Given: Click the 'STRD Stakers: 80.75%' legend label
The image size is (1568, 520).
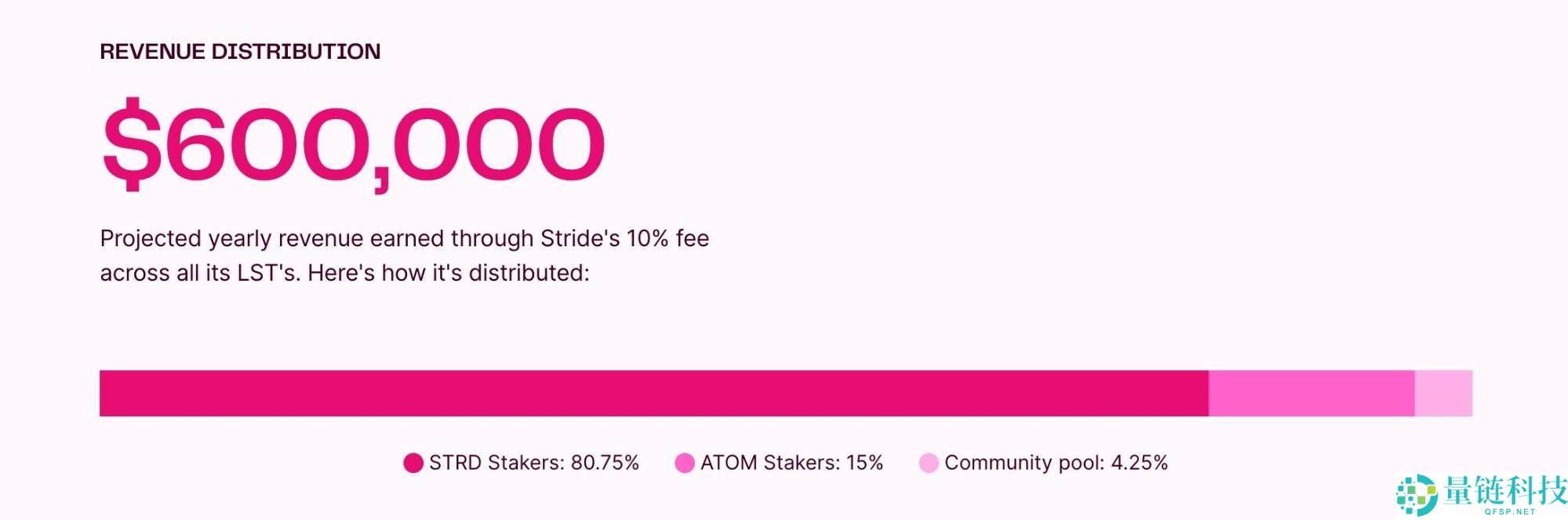Looking at the screenshot, I should pos(534,463).
